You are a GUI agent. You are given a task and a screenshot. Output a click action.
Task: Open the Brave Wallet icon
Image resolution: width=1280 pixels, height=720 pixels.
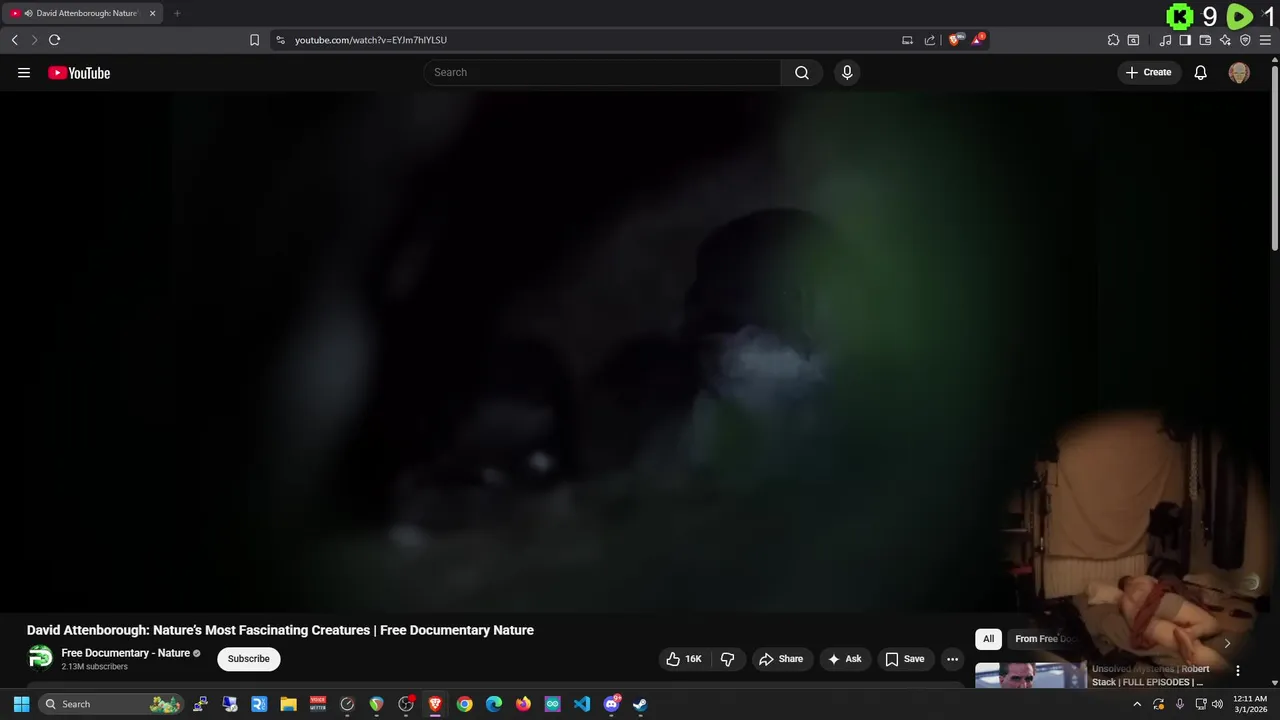click(1205, 40)
